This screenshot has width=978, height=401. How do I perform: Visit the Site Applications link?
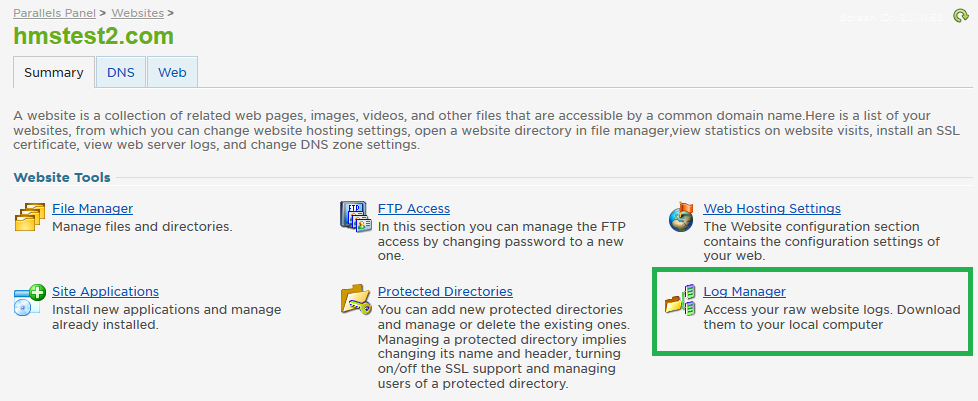click(105, 291)
